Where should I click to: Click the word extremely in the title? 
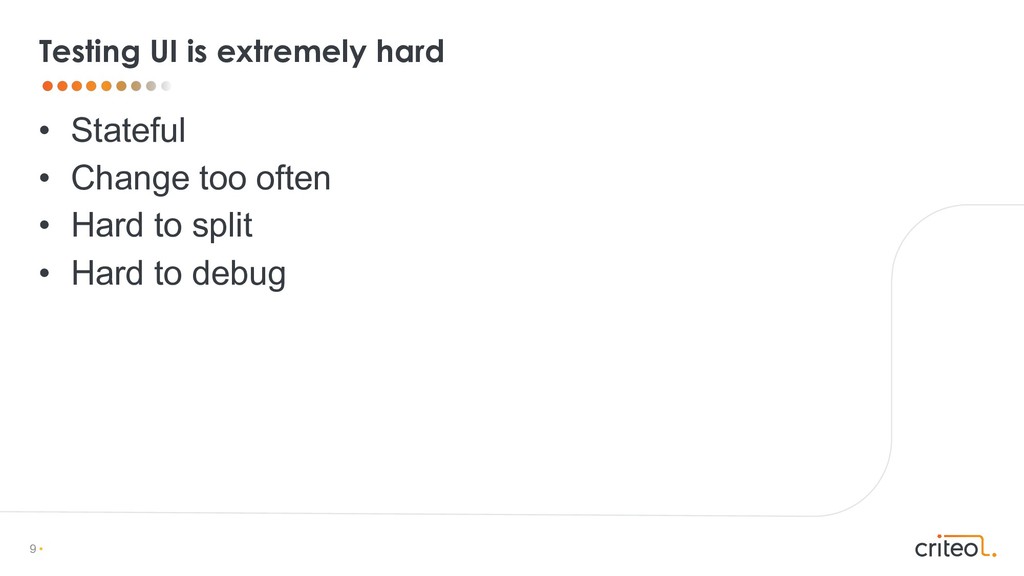point(291,52)
